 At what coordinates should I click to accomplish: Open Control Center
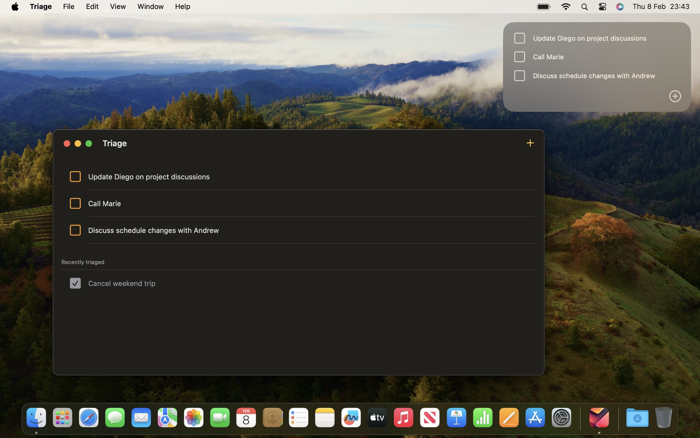pos(602,6)
